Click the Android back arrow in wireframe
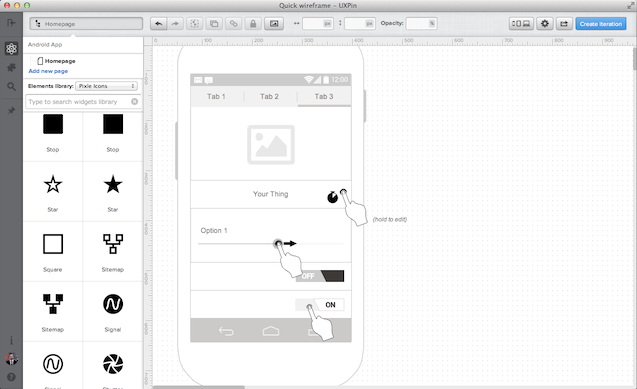 [226, 331]
